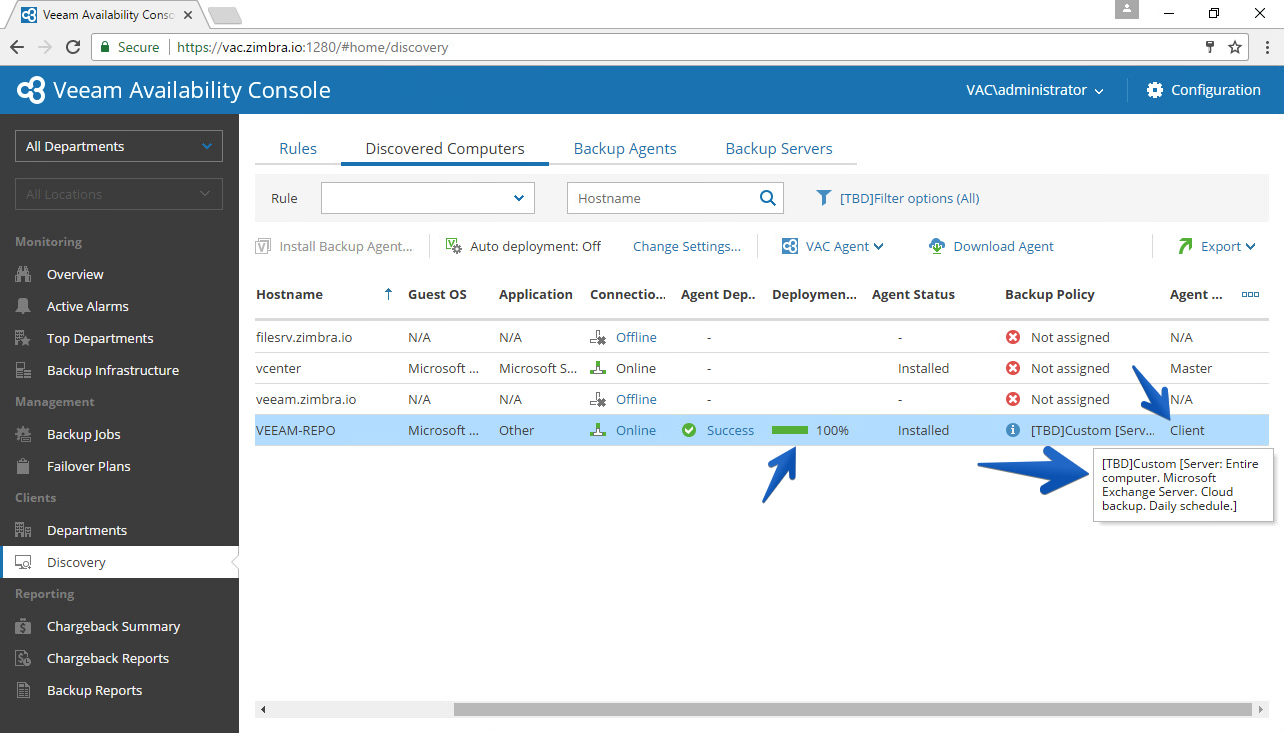1284x733 pixels.
Task: Click the Backup Jobs gear icon
Action: pyautogui.click(x=24, y=434)
